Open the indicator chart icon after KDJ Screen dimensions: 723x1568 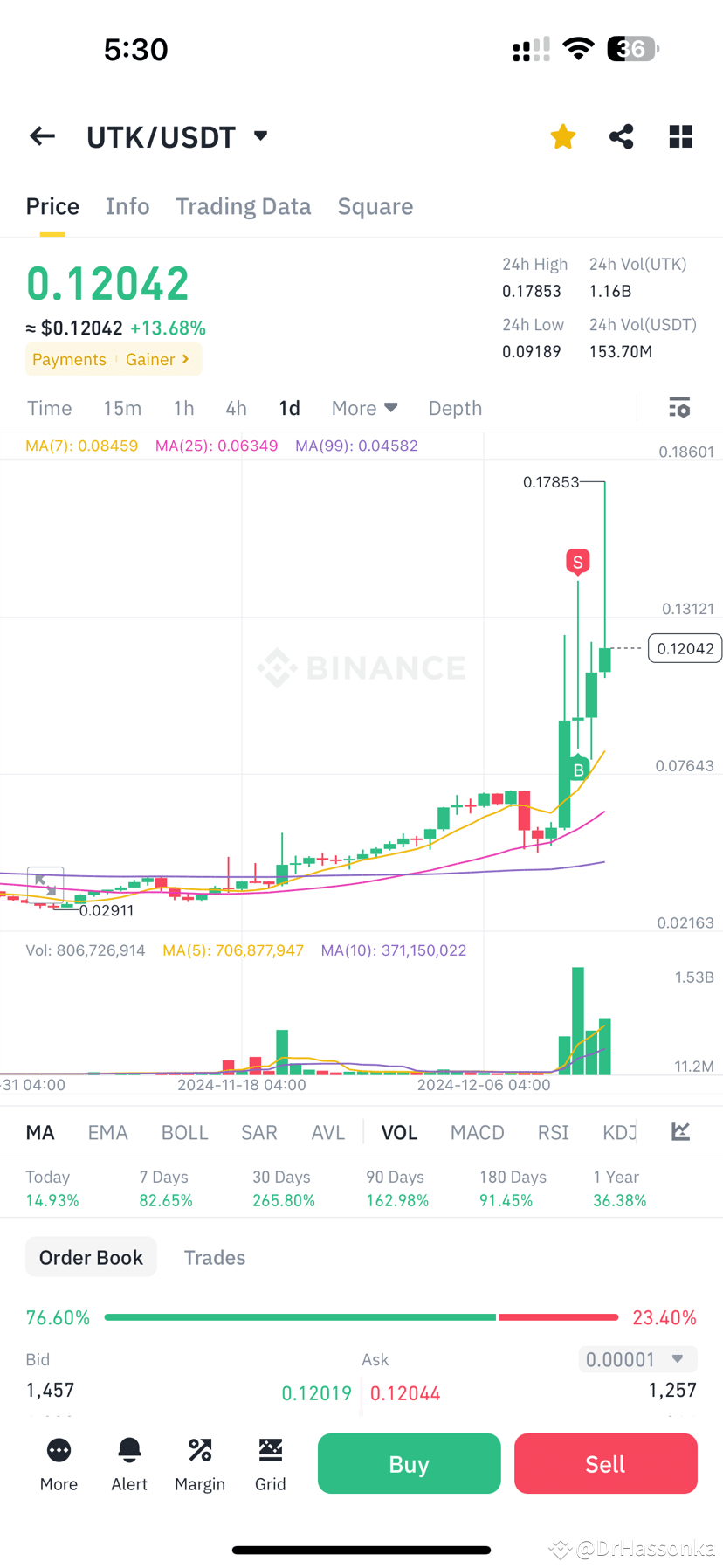point(680,1132)
